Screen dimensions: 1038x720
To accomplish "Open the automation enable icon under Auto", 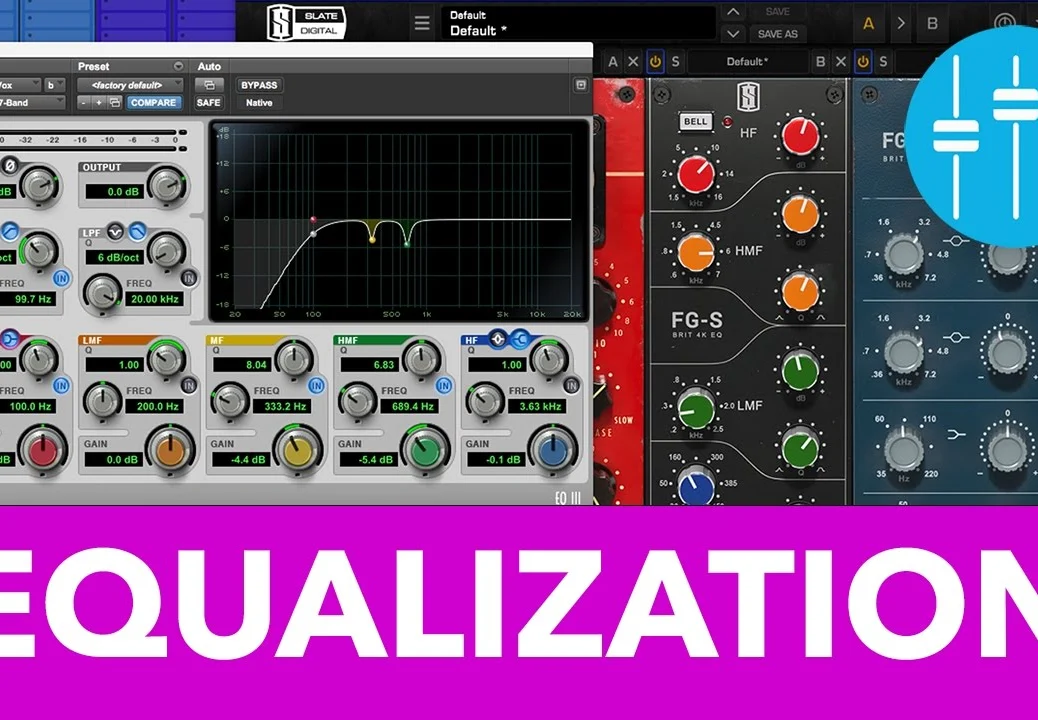I will click(209, 85).
